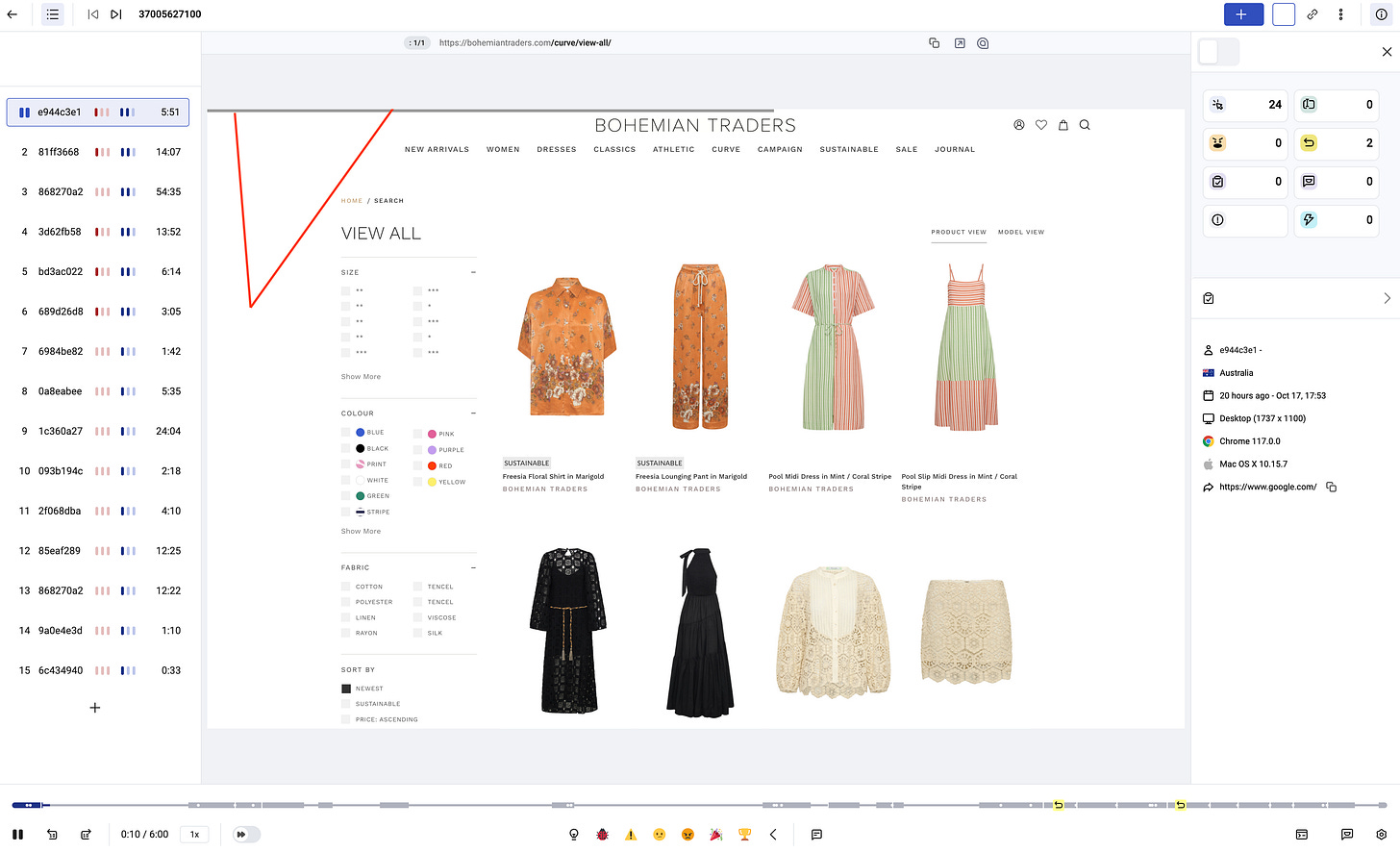Close the right details panel
1400x852 pixels.
[1387, 52]
